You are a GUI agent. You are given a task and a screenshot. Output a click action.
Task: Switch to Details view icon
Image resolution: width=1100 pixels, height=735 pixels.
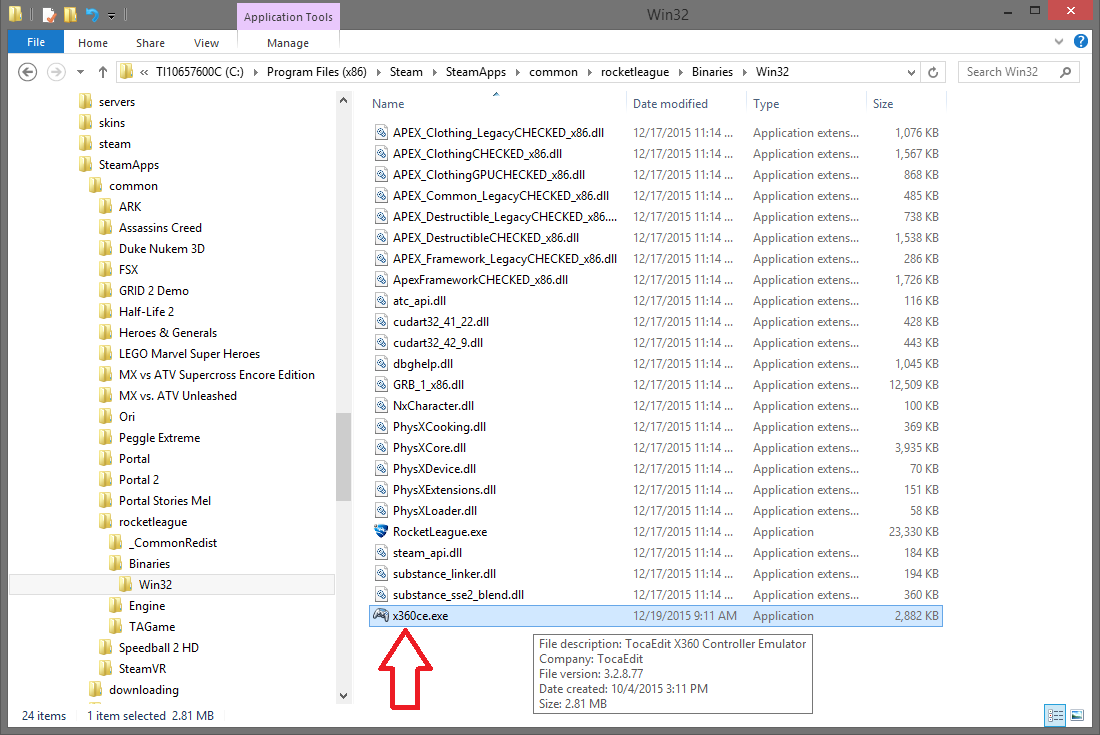click(1055, 715)
